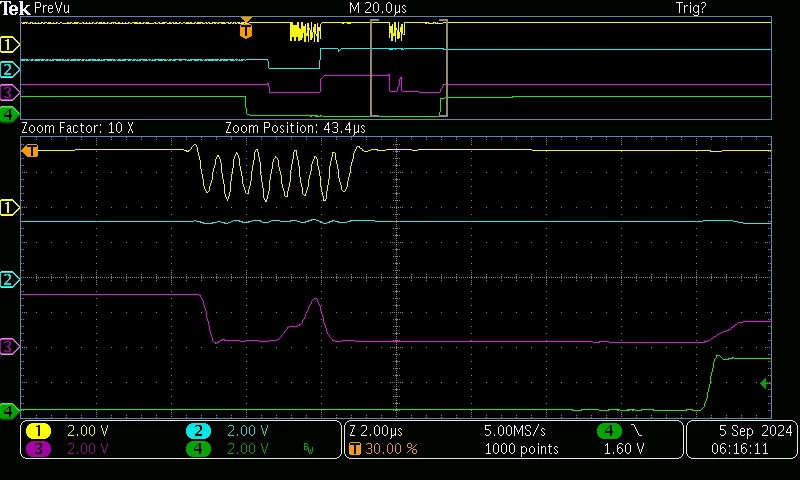Click the green channel 4 badge in the channel readout
This screenshot has width=800, height=480.
[x=198, y=449]
